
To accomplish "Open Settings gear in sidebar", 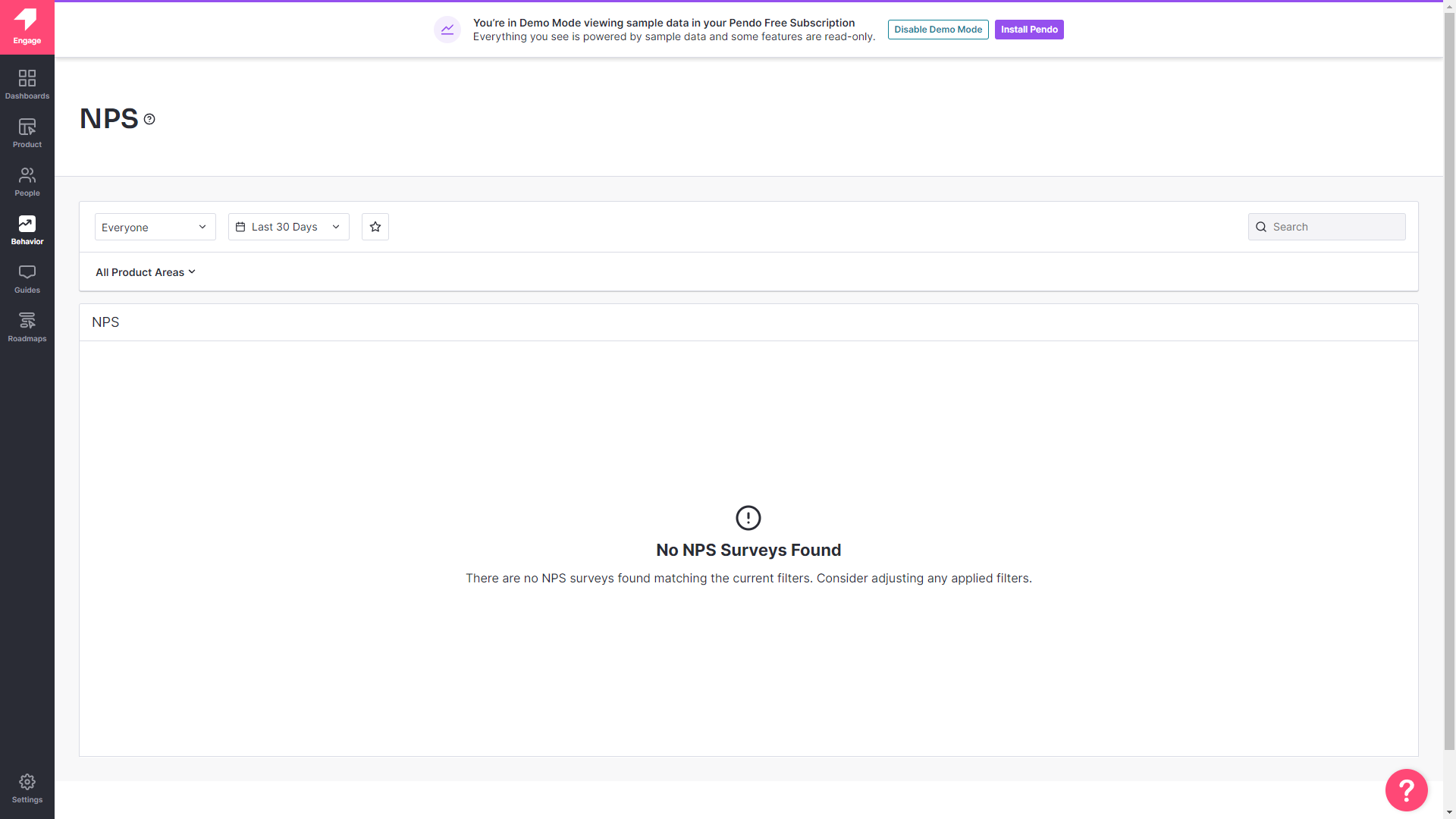I will (27, 787).
